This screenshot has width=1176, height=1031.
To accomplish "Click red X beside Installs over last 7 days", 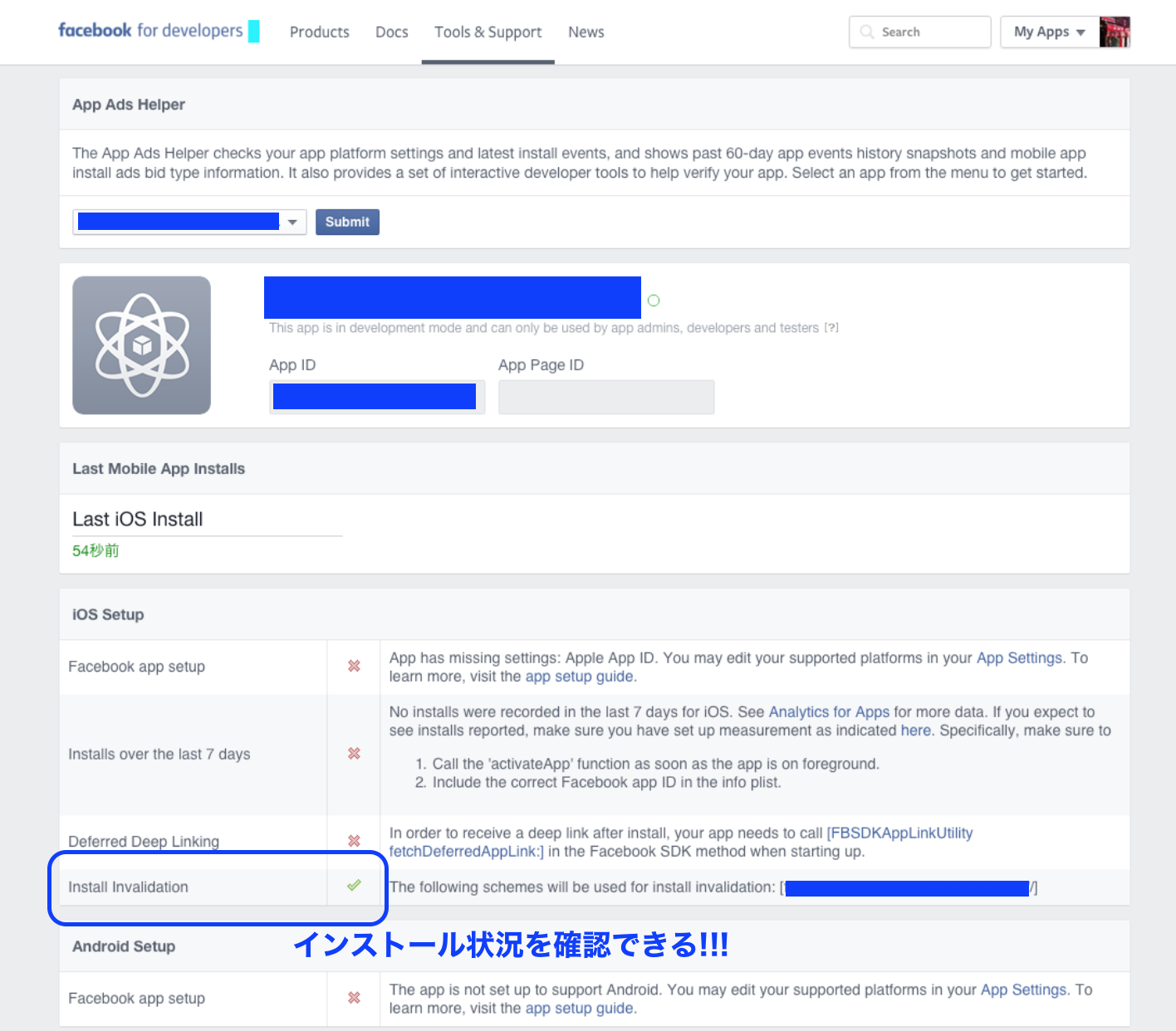I will click(354, 753).
